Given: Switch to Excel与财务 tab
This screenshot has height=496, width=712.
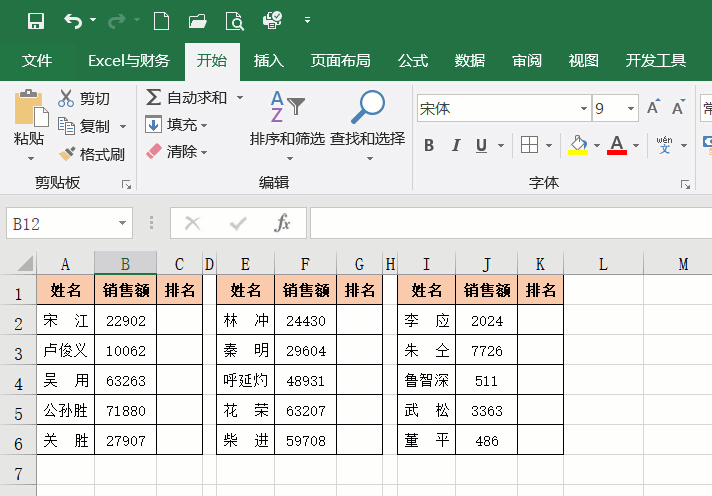Looking at the screenshot, I should (x=129, y=60).
